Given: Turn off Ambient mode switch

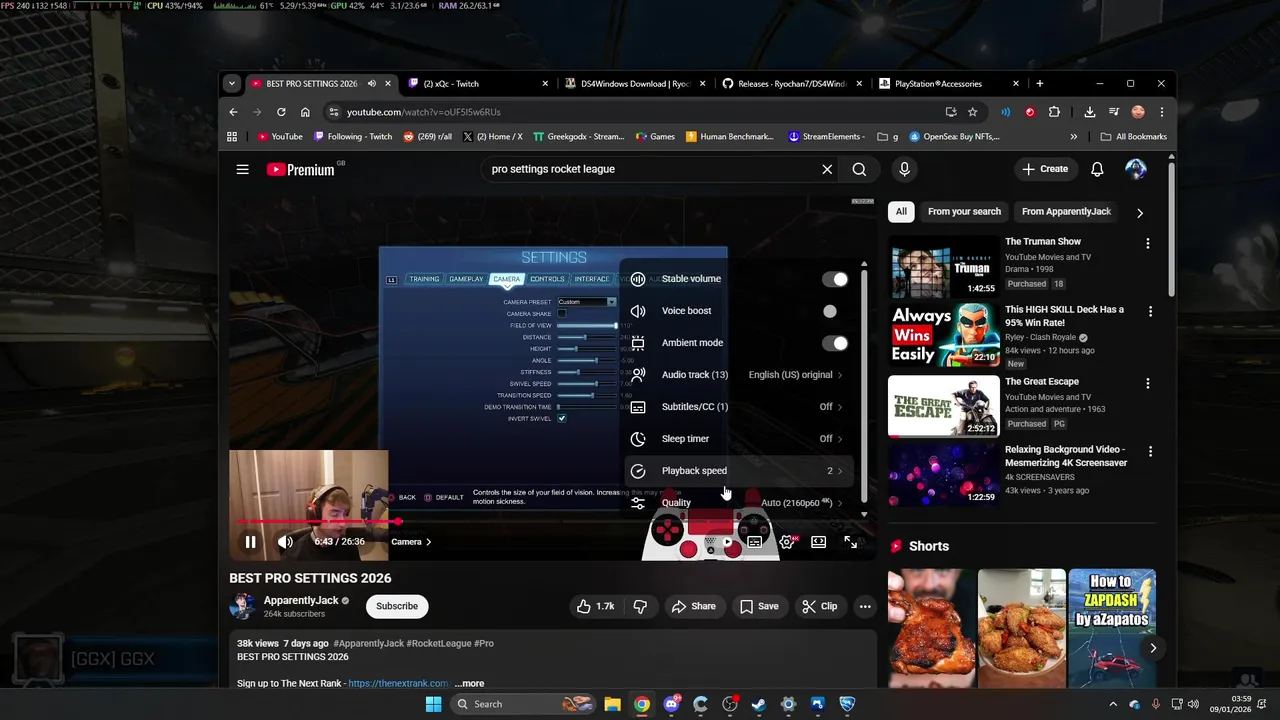Looking at the screenshot, I should [835, 343].
